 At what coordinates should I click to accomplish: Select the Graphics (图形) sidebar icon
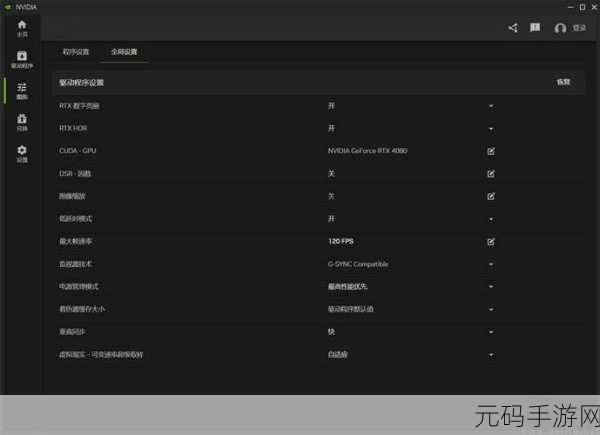[x=22, y=91]
